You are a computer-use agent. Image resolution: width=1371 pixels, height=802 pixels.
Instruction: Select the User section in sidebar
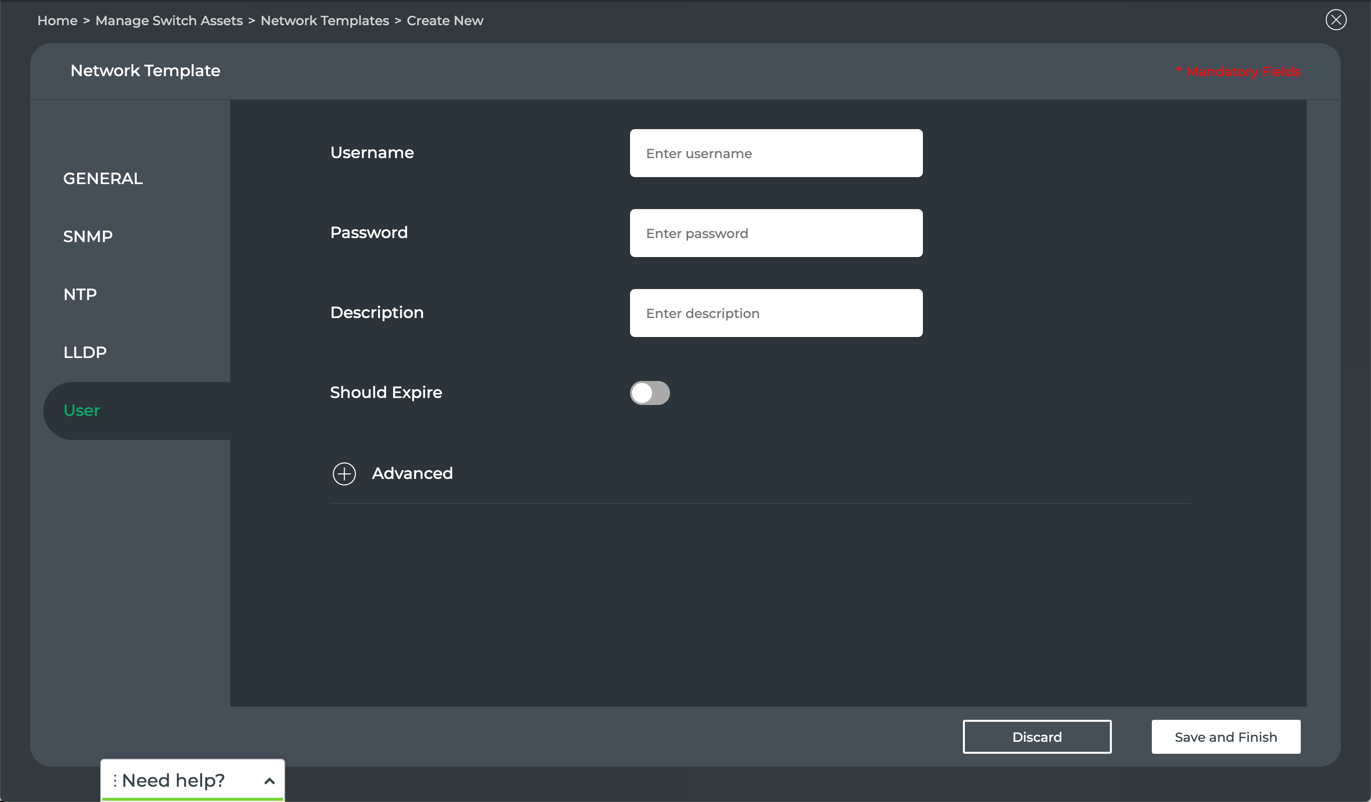[x=82, y=411]
